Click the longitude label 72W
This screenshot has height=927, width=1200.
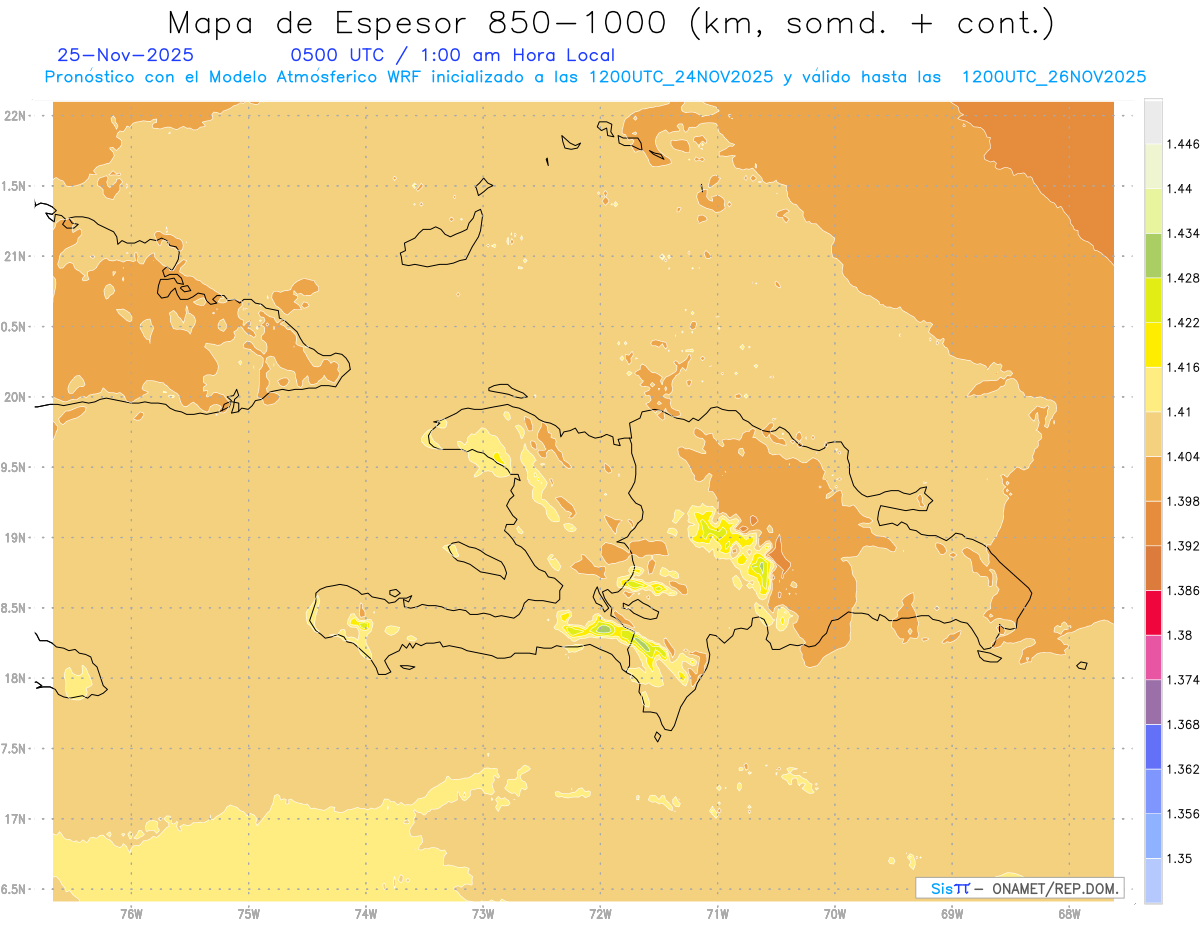[600, 913]
